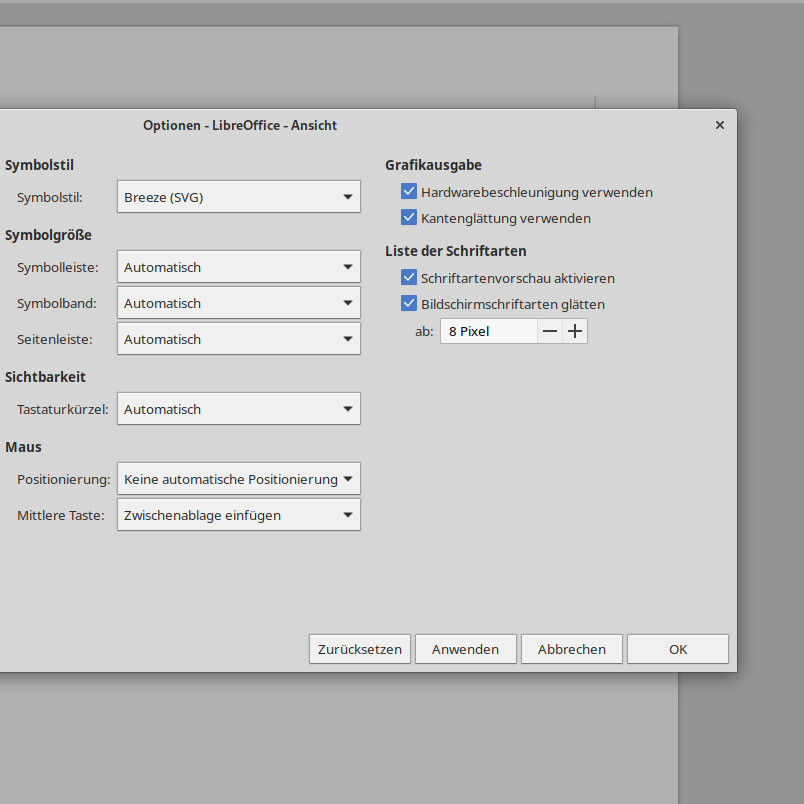Click the Sichtbarkeit section heading
The width and height of the screenshot is (804, 804).
[x=45, y=377]
